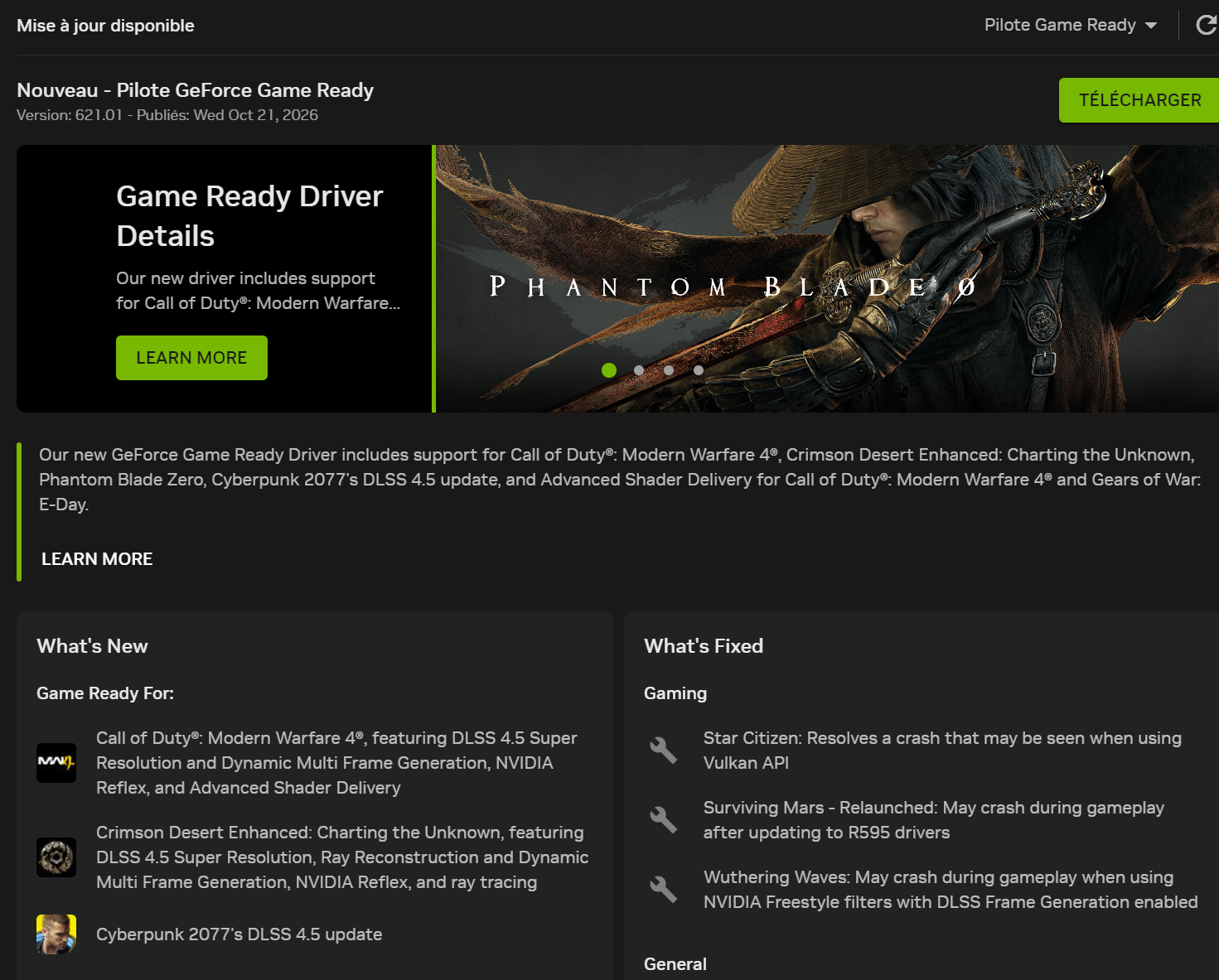Open the LEARN MORE link below driver summary

point(97,559)
